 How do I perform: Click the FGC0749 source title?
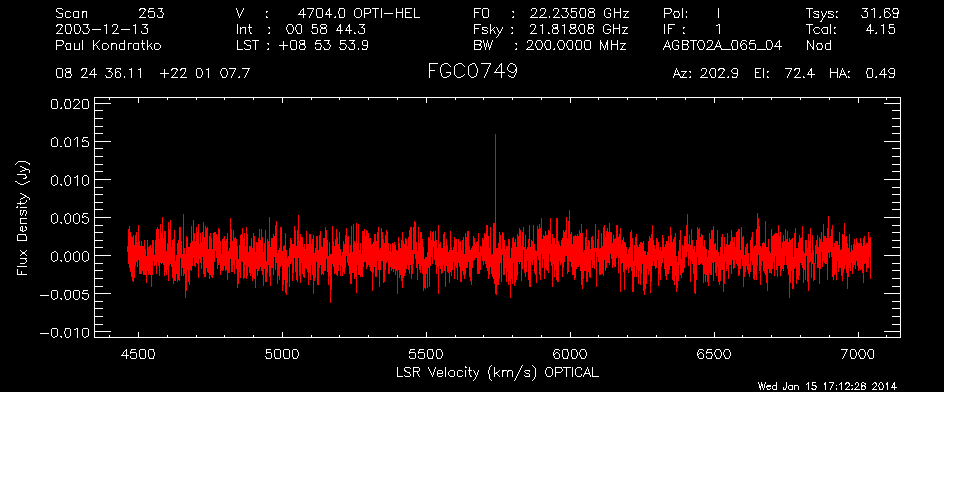click(x=472, y=72)
